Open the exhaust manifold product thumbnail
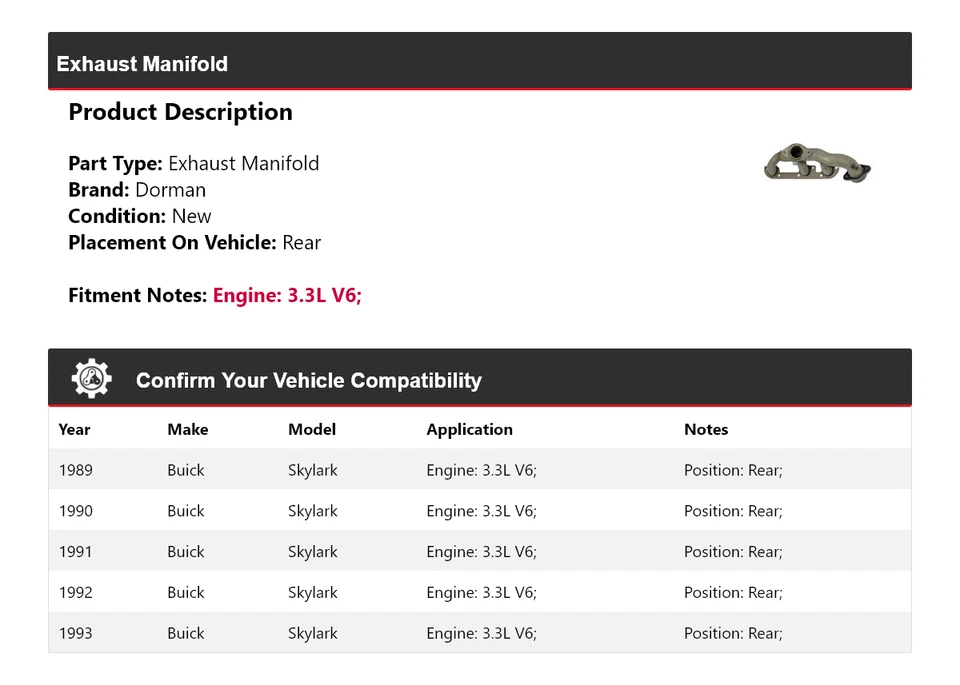 (818, 164)
